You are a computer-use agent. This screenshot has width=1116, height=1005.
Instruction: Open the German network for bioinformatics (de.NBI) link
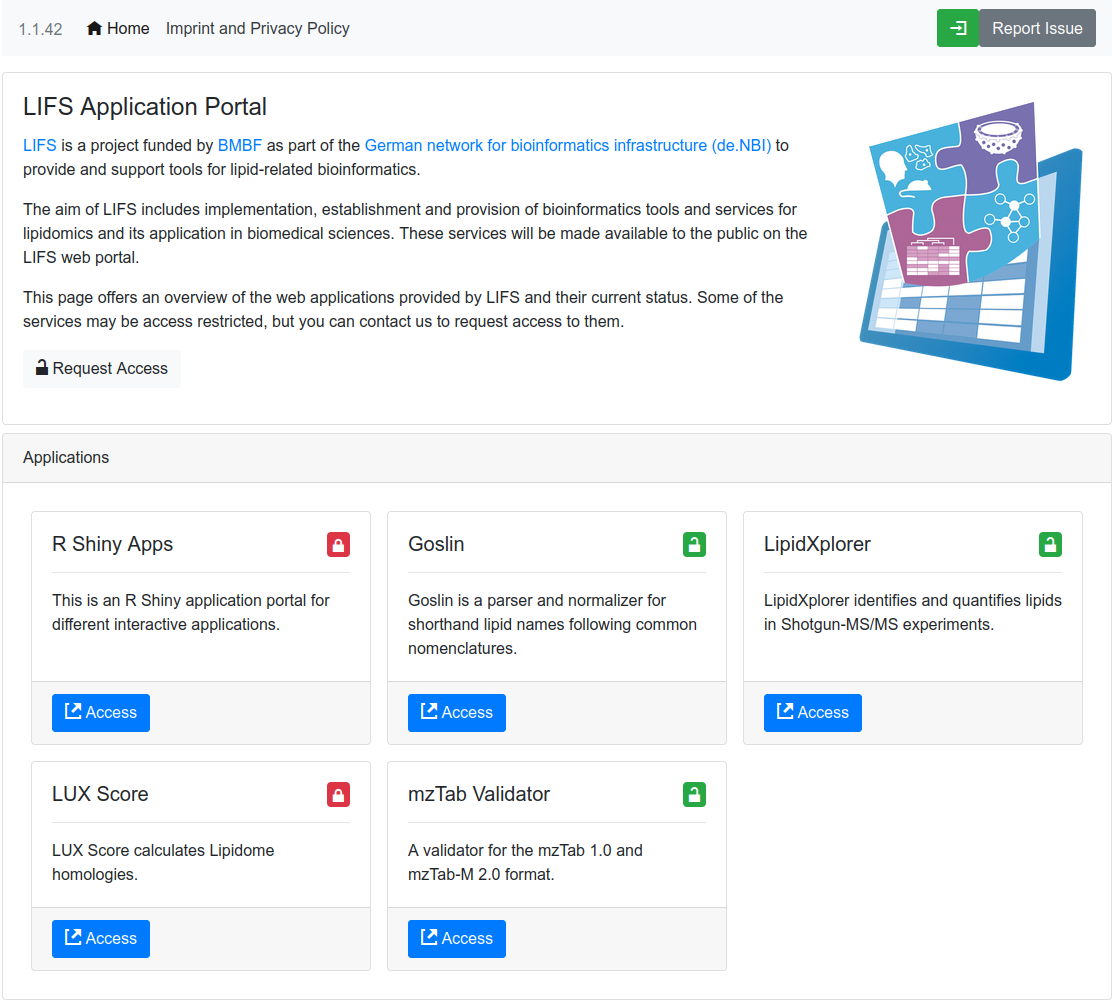click(568, 145)
